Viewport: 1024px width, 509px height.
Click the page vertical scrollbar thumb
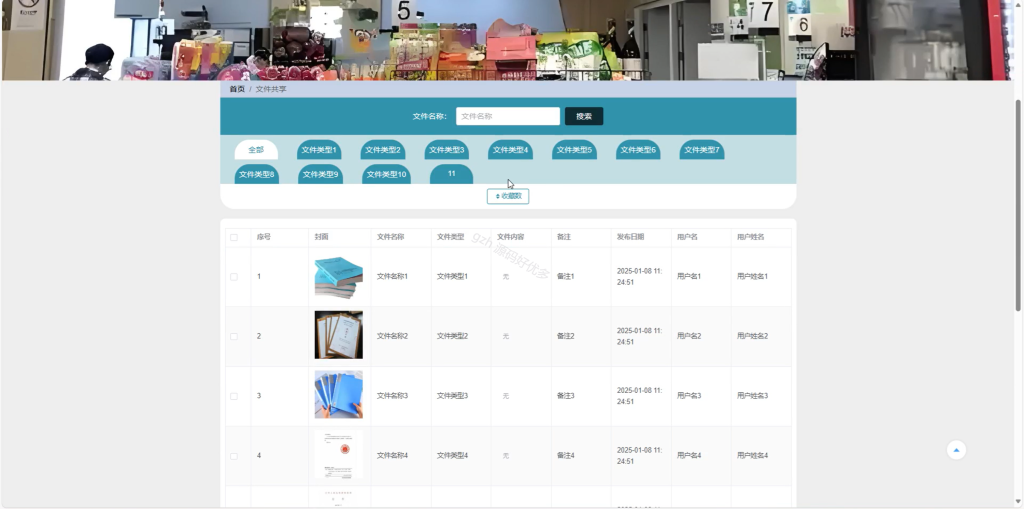(1018, 205)
